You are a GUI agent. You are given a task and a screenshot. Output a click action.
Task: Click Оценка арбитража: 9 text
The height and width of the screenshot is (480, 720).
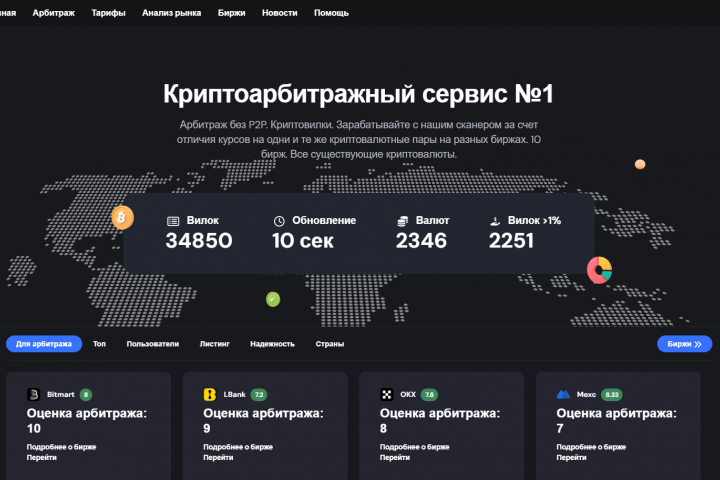click(264, 421)
